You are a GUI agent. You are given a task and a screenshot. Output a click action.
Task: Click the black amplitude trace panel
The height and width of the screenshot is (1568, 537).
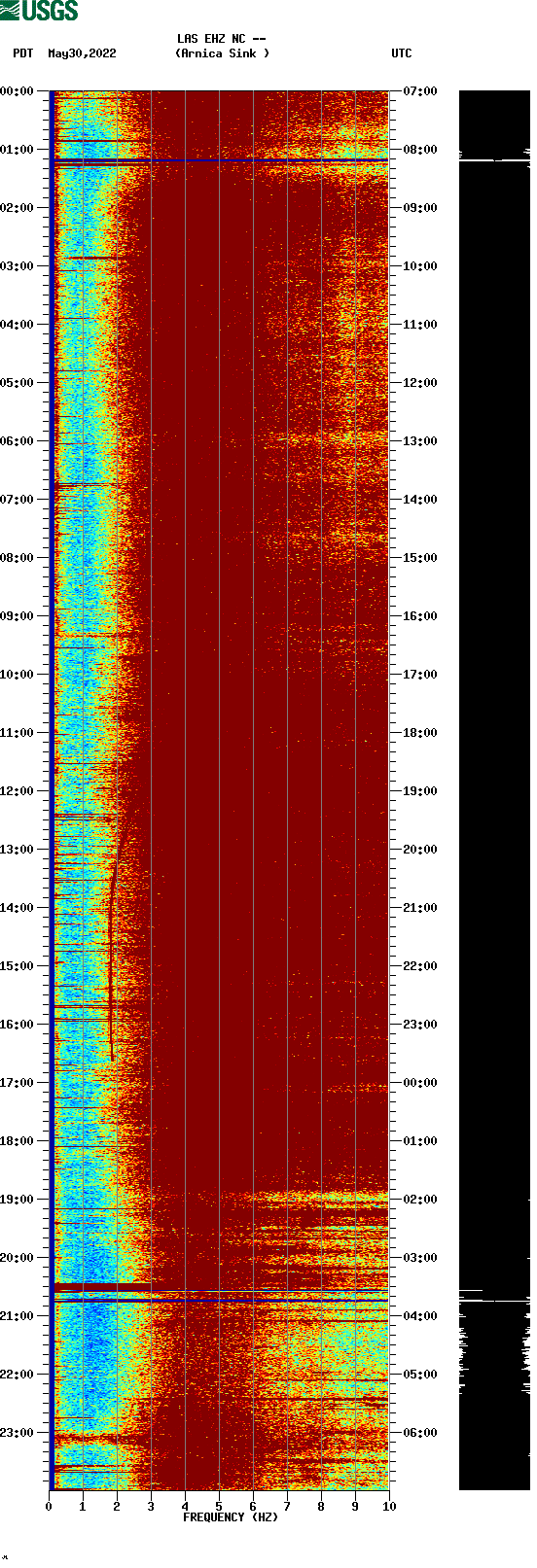[x=494, y=790]
